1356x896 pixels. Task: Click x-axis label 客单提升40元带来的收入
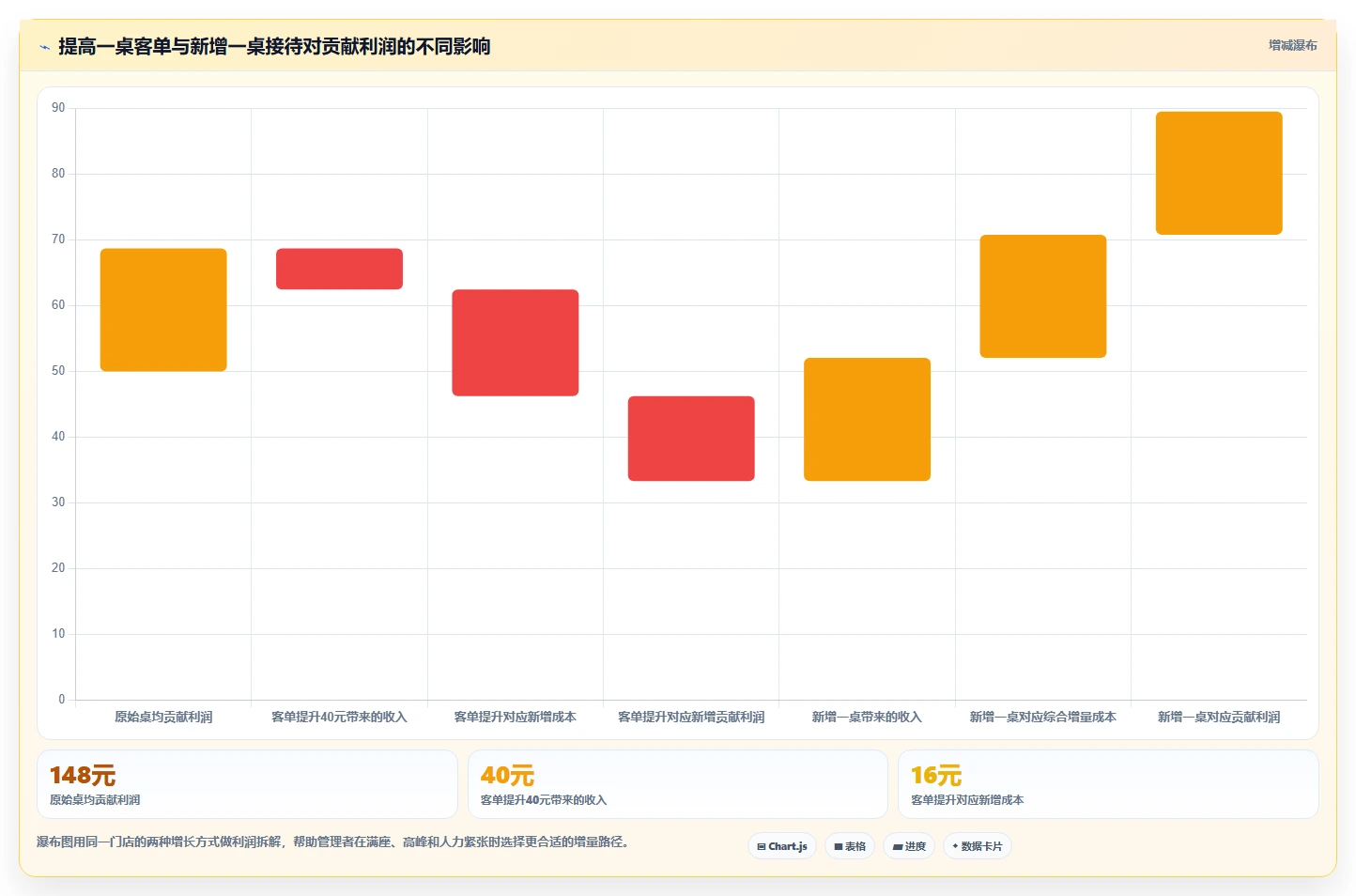point(339,717)
